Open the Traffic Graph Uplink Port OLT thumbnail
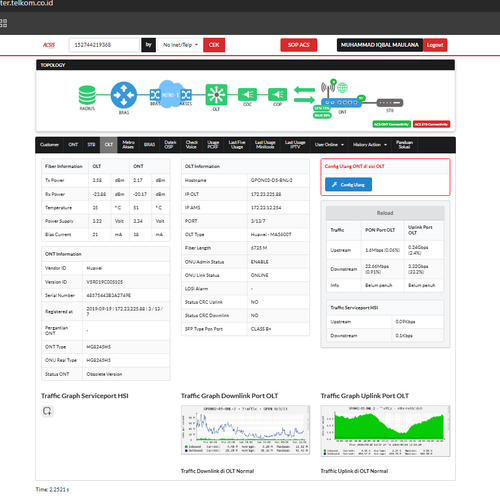 click(385, 431)
